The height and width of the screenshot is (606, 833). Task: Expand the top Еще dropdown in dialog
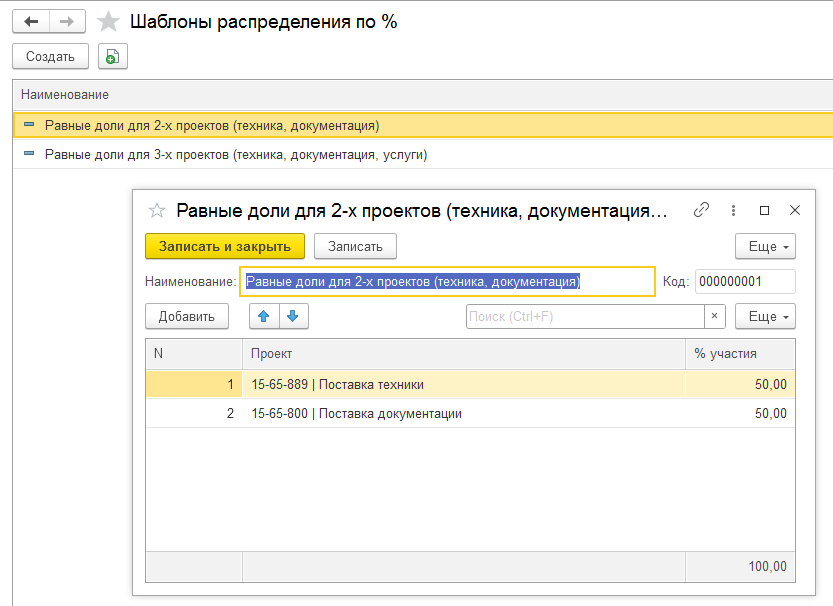pyautogui.click(x=765, y=246)
